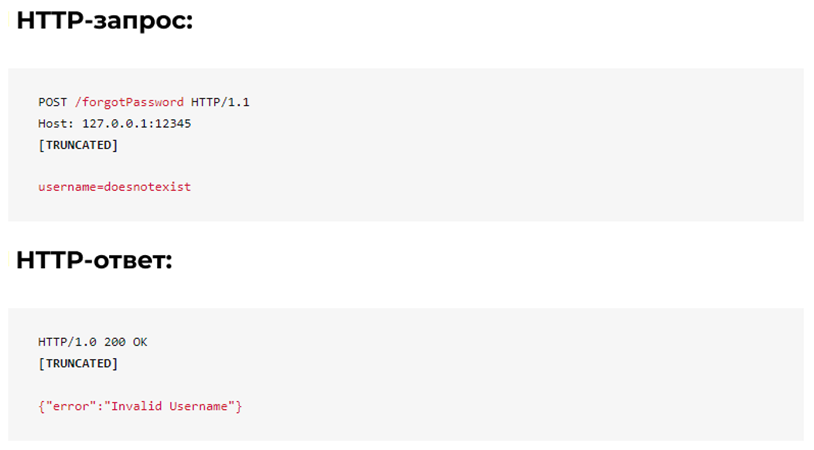Click the word "doesnotexist" in request body

(147, 187)
